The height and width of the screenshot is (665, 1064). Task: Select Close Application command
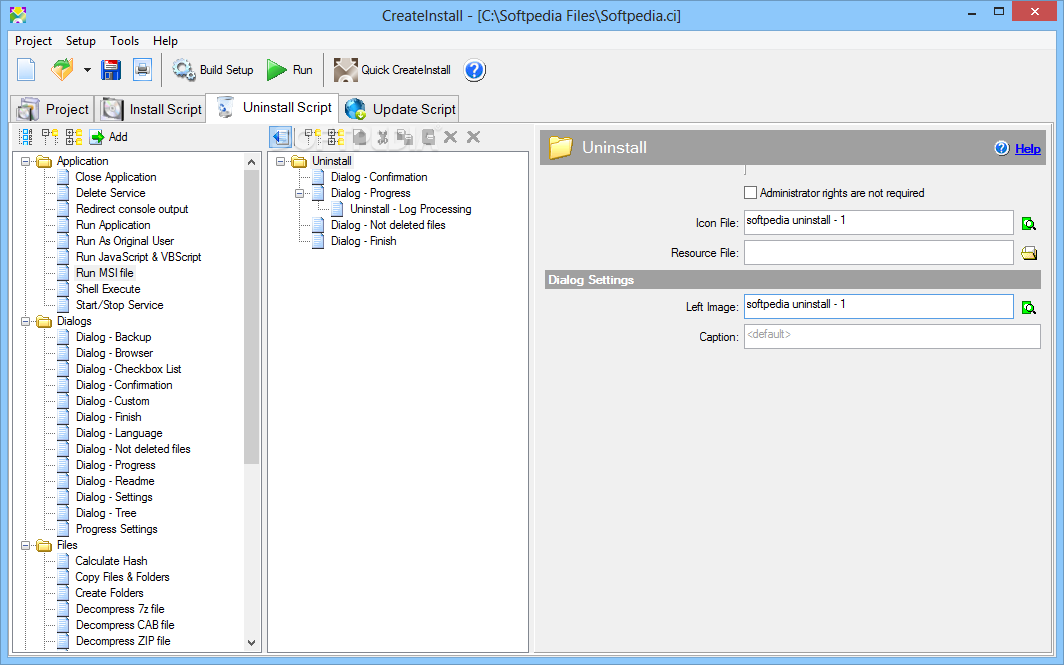115,177
